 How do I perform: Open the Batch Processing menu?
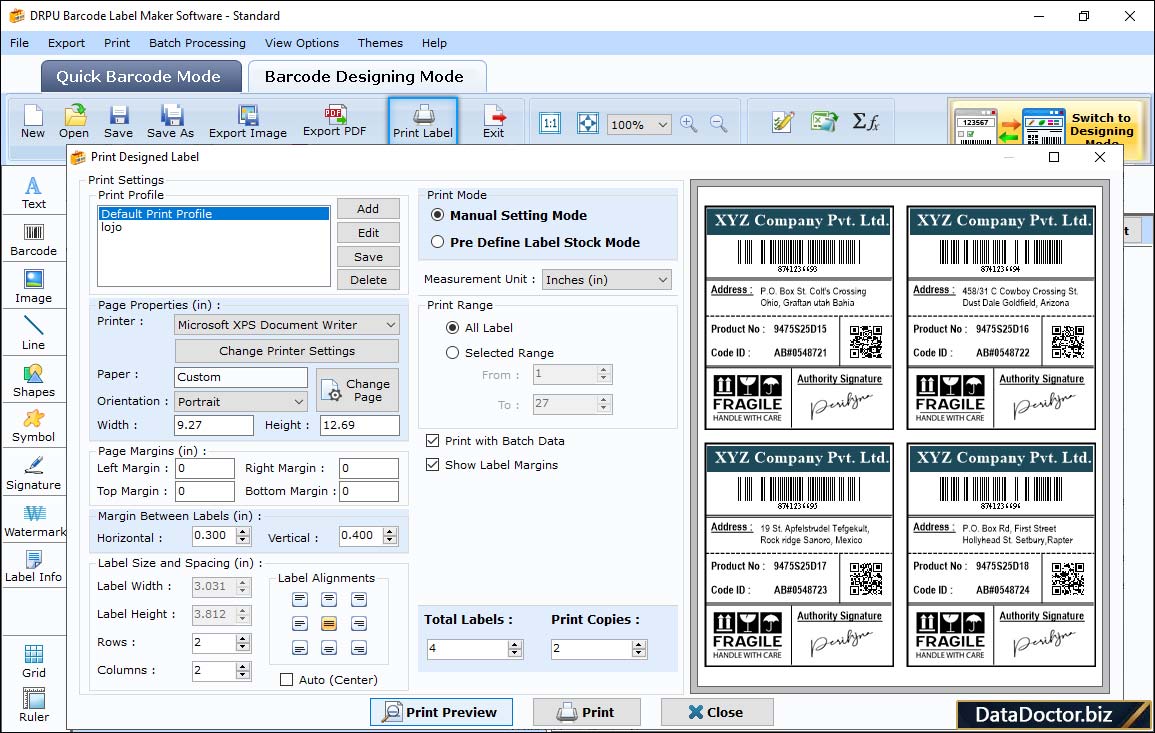coord(197,43)
